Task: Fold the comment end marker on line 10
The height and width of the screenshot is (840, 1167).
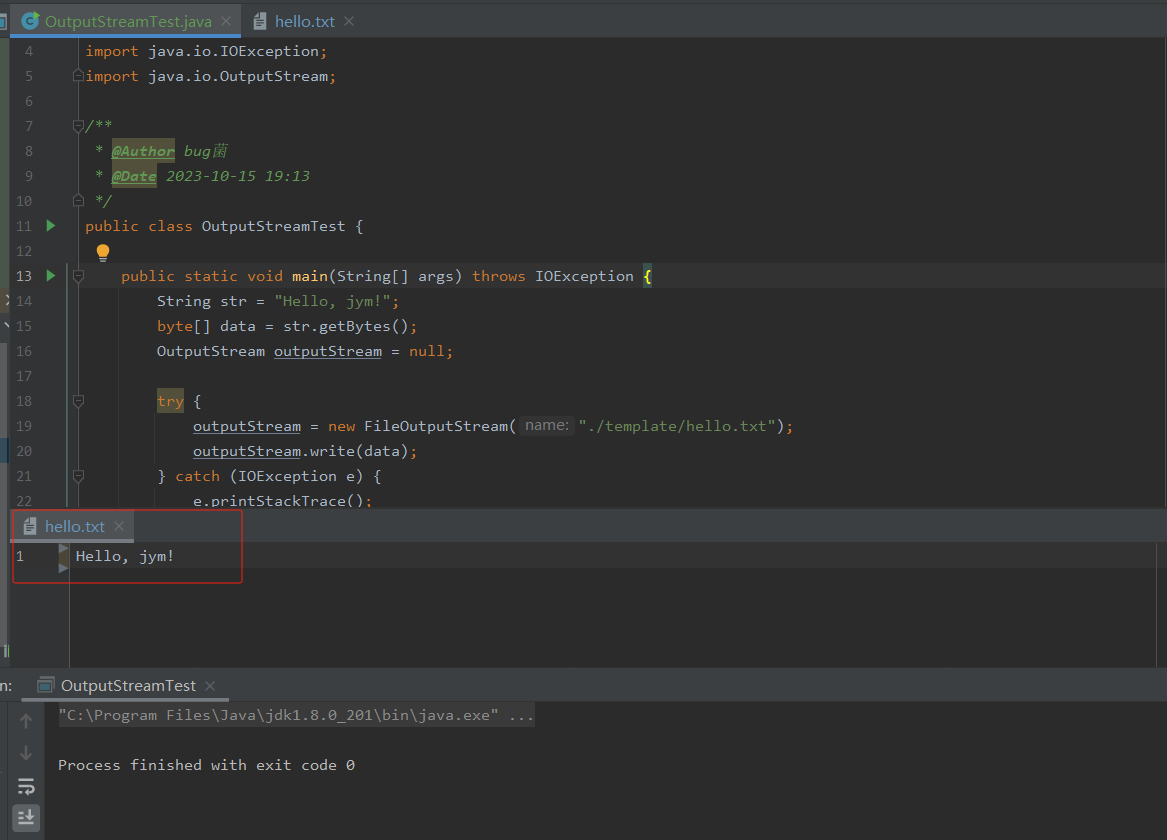Action: 78,200
